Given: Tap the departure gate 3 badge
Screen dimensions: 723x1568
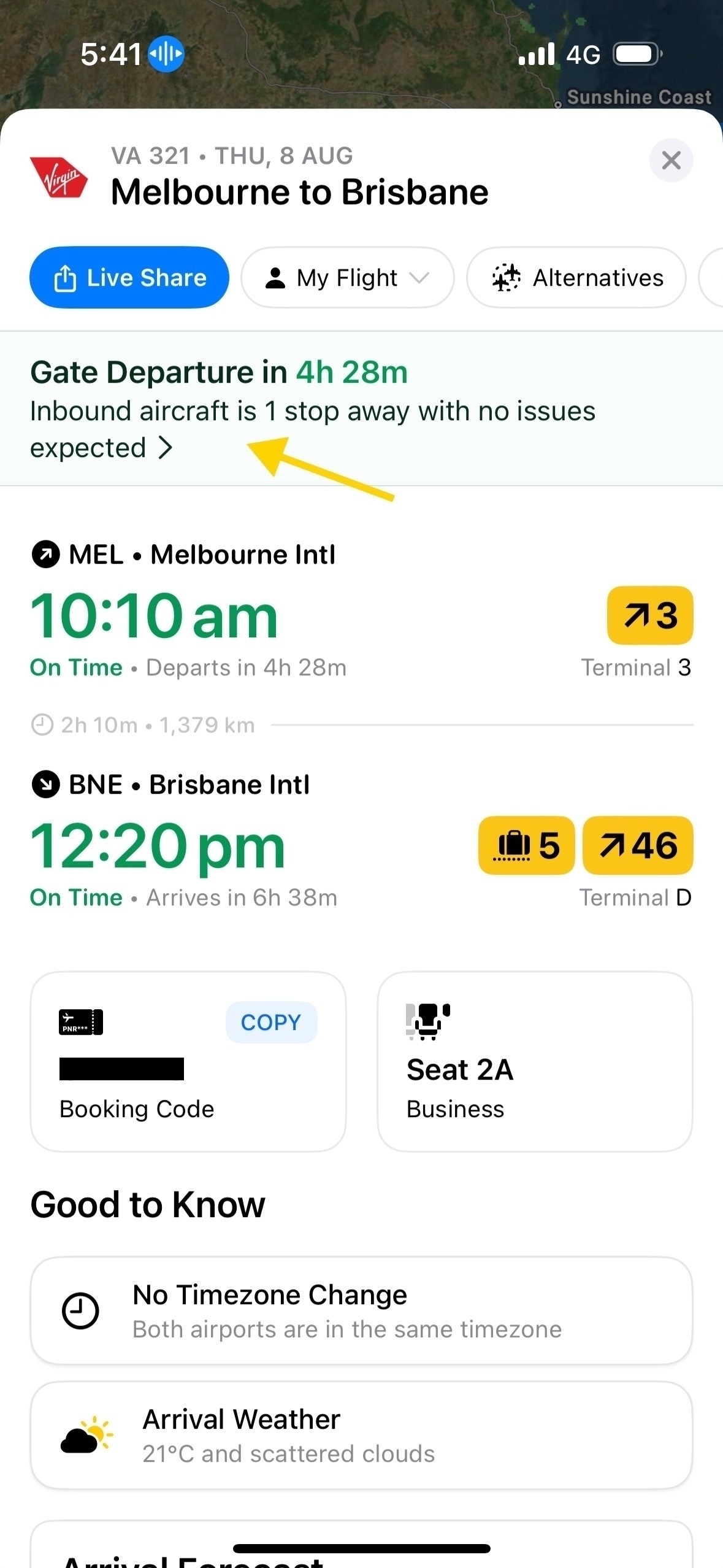Looking at the screenshot, I should click(x=650, y=615).
